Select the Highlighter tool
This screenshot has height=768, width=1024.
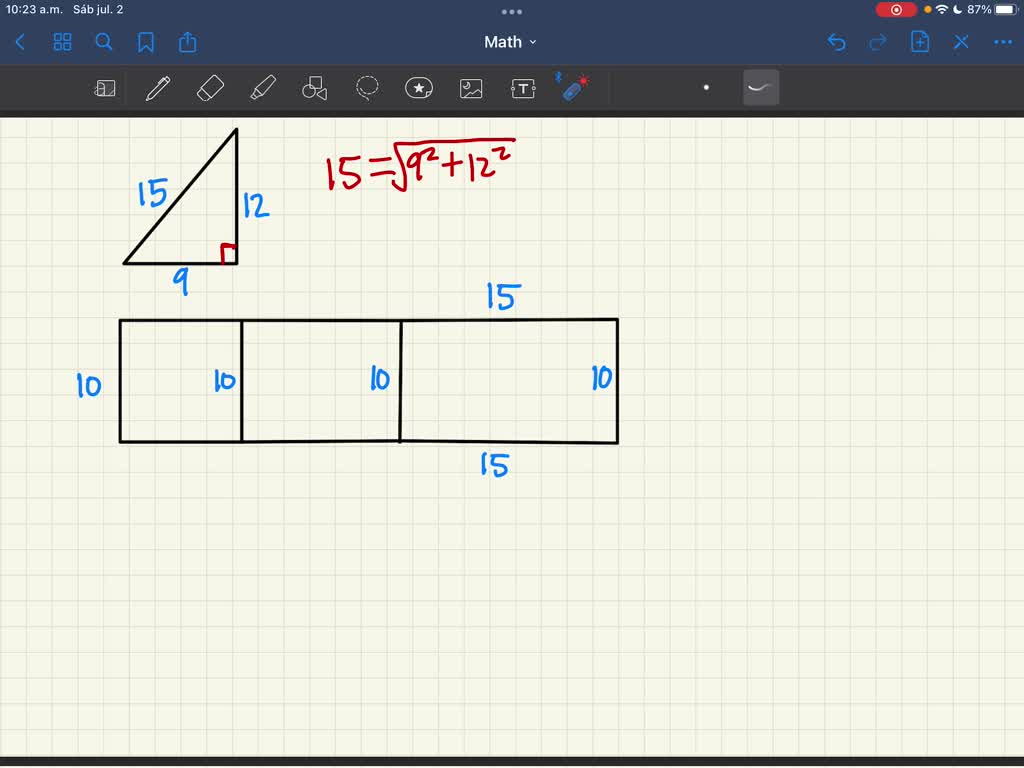tap(263, 88)
